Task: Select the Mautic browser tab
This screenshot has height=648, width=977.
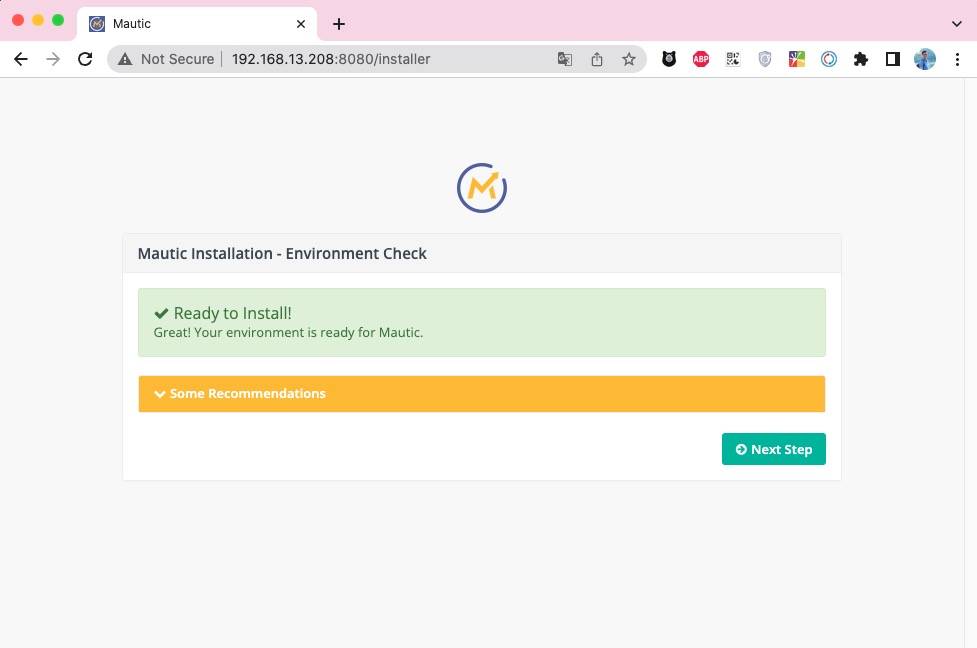Action: click(196, 24)
